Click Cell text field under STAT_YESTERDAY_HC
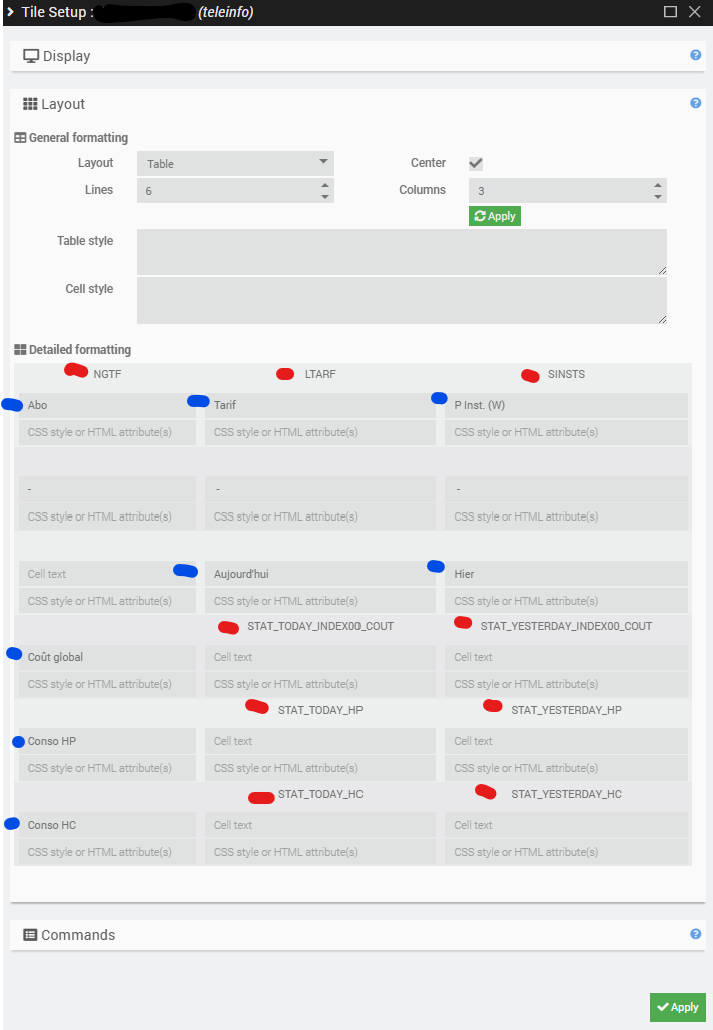 click(566, 825)
